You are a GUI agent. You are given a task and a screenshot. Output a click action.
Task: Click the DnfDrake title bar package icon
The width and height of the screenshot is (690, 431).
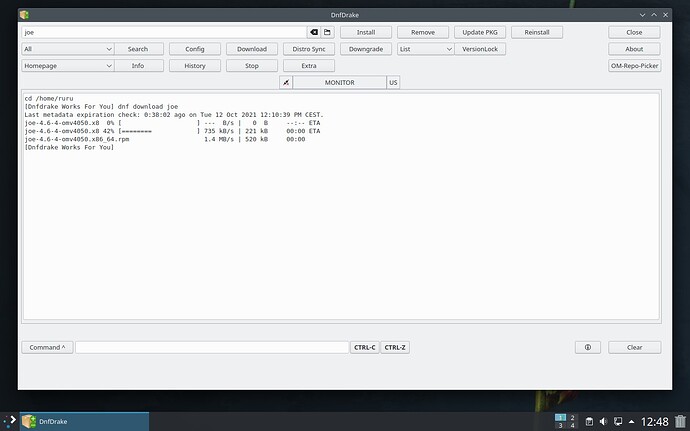pos(24,15)
